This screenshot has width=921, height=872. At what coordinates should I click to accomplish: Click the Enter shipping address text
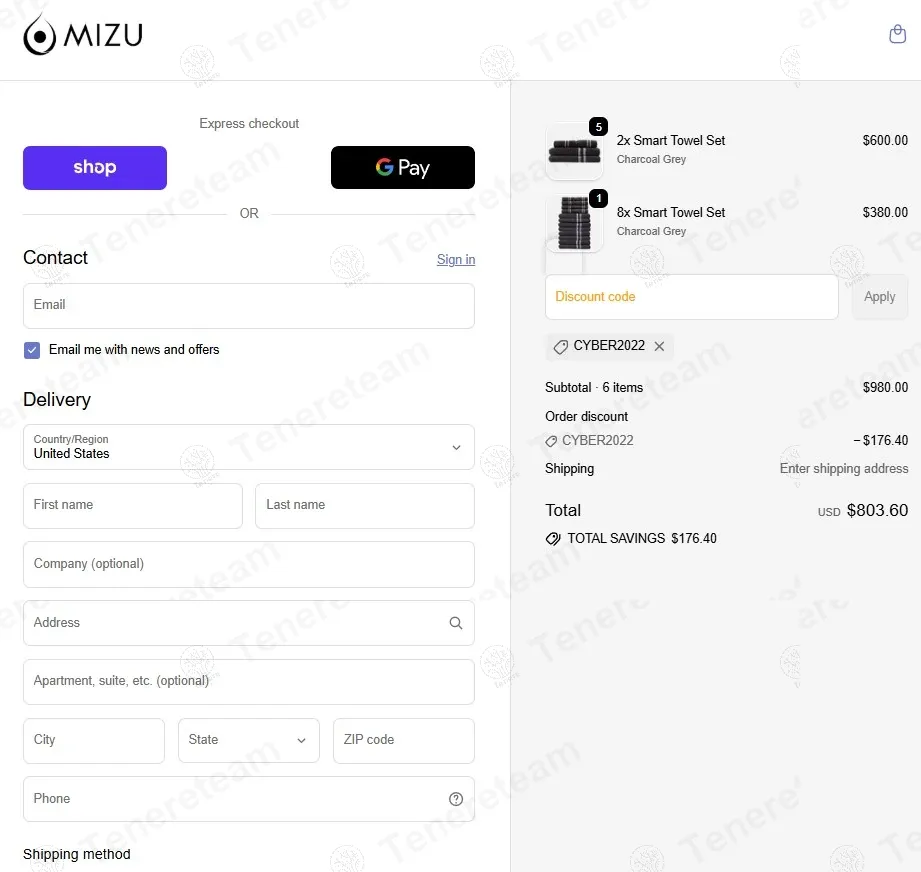[x=843, y=469]
